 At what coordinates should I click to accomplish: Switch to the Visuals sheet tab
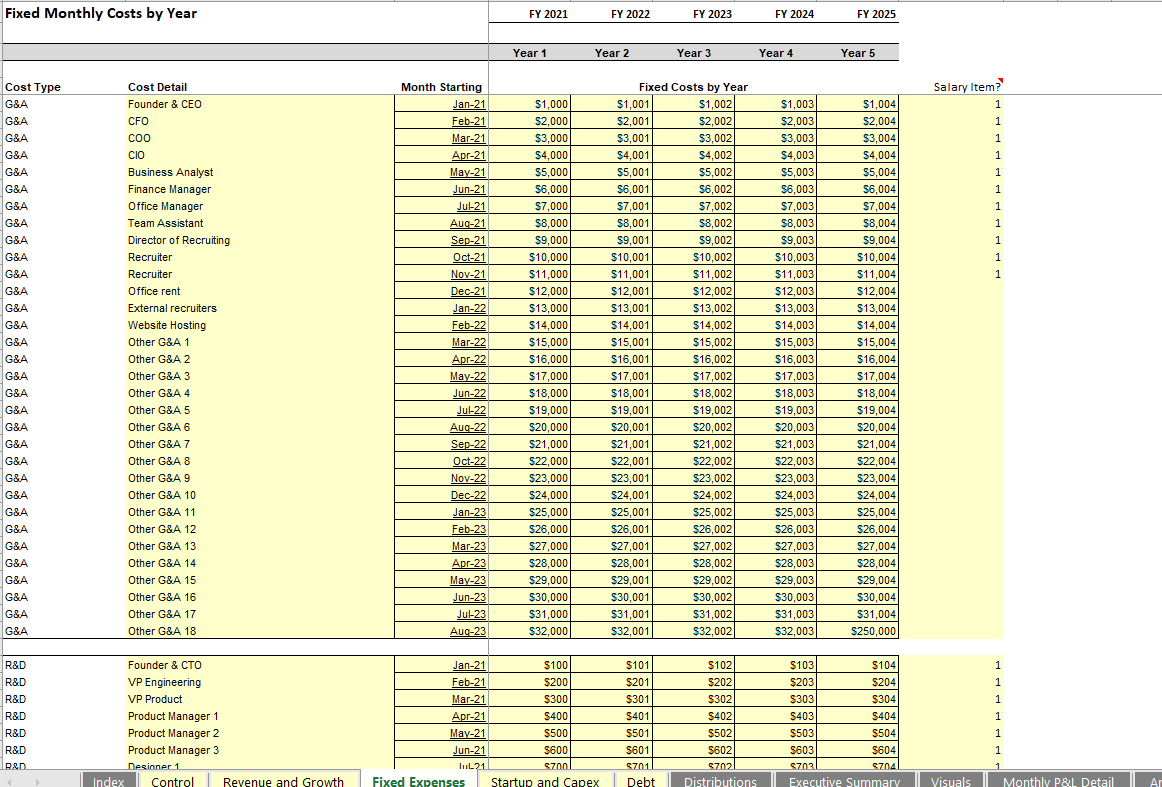951,781
